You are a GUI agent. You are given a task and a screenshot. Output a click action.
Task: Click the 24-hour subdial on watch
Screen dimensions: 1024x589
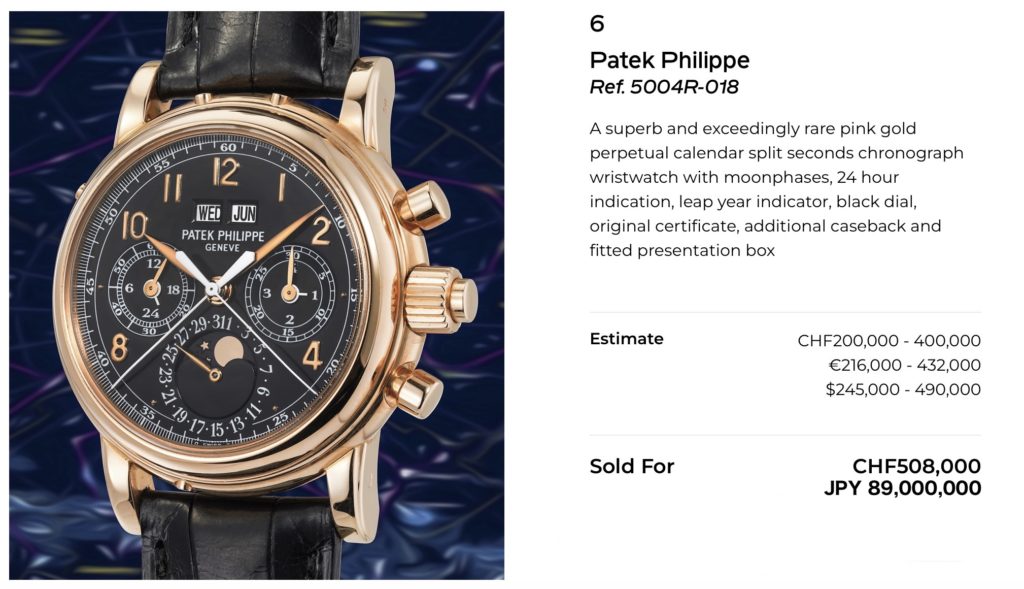(x=152, y=289)
